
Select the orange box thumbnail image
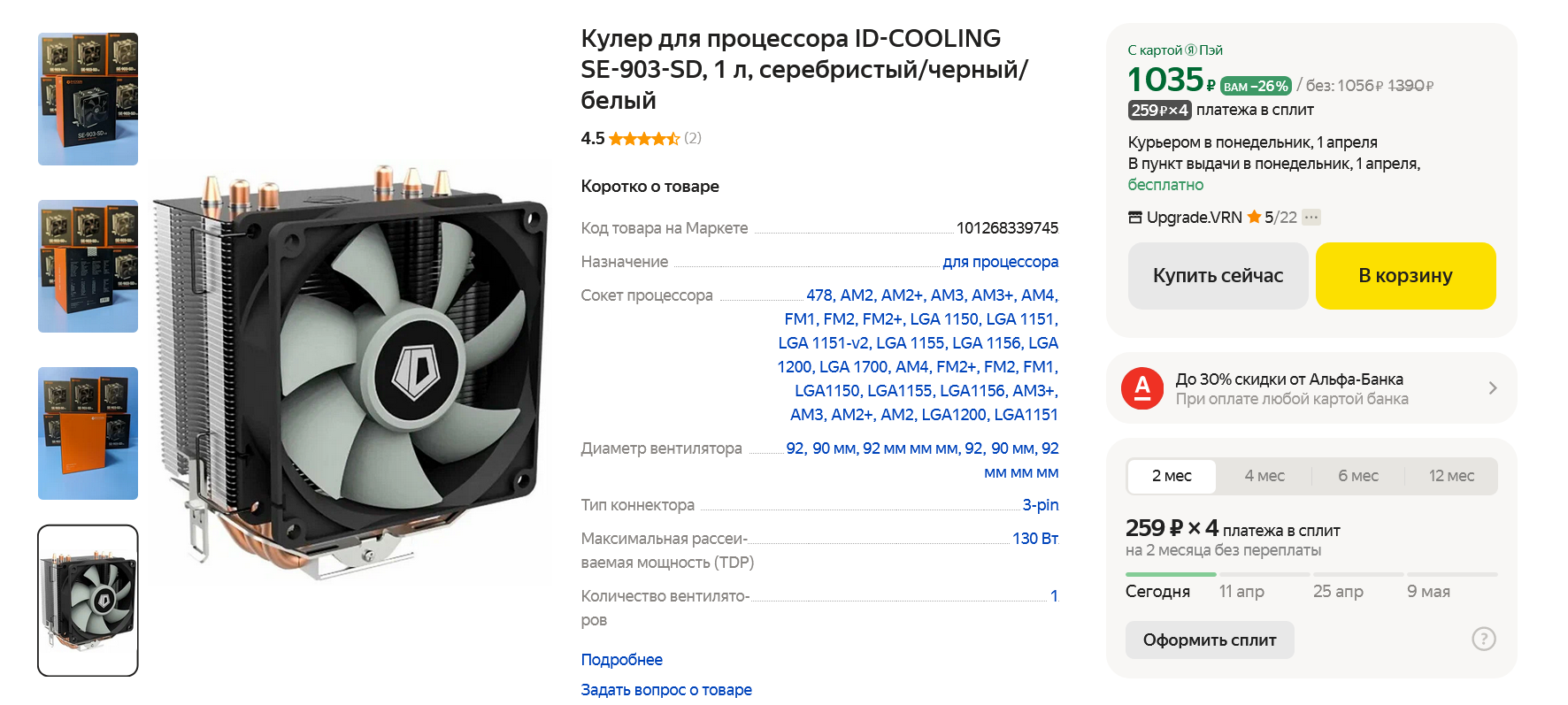[x=88, y=433]
